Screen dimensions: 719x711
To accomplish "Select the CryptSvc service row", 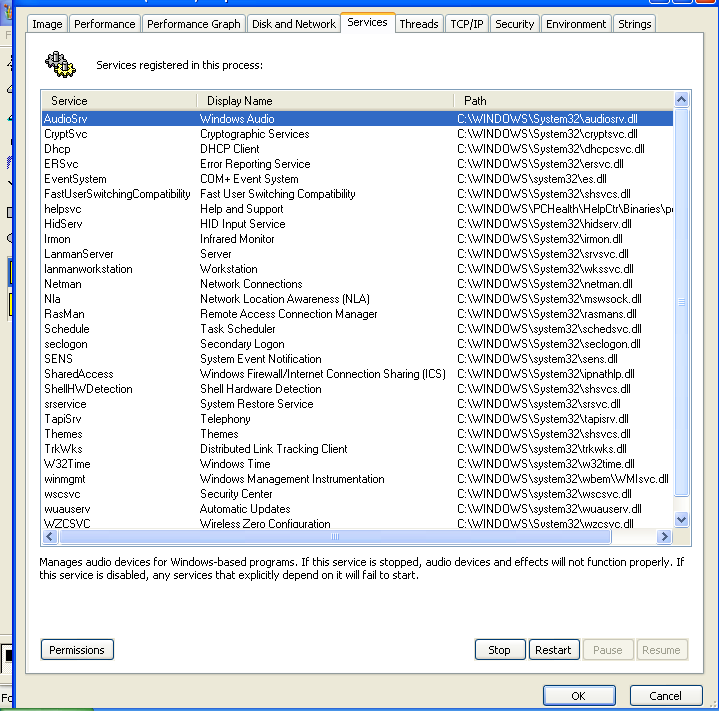I will 357,134.
